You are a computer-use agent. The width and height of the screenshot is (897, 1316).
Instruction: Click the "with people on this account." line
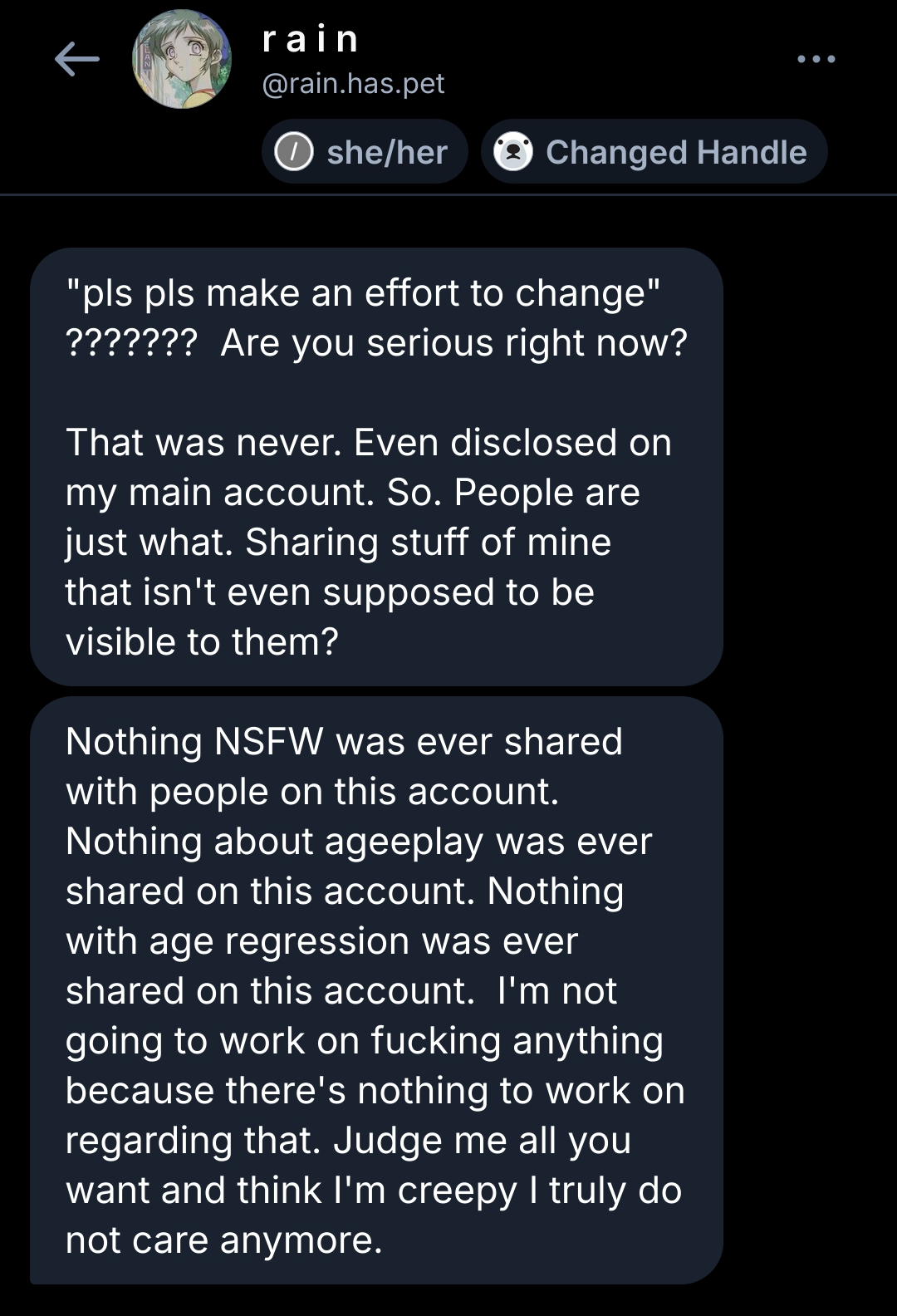(312, 792)
